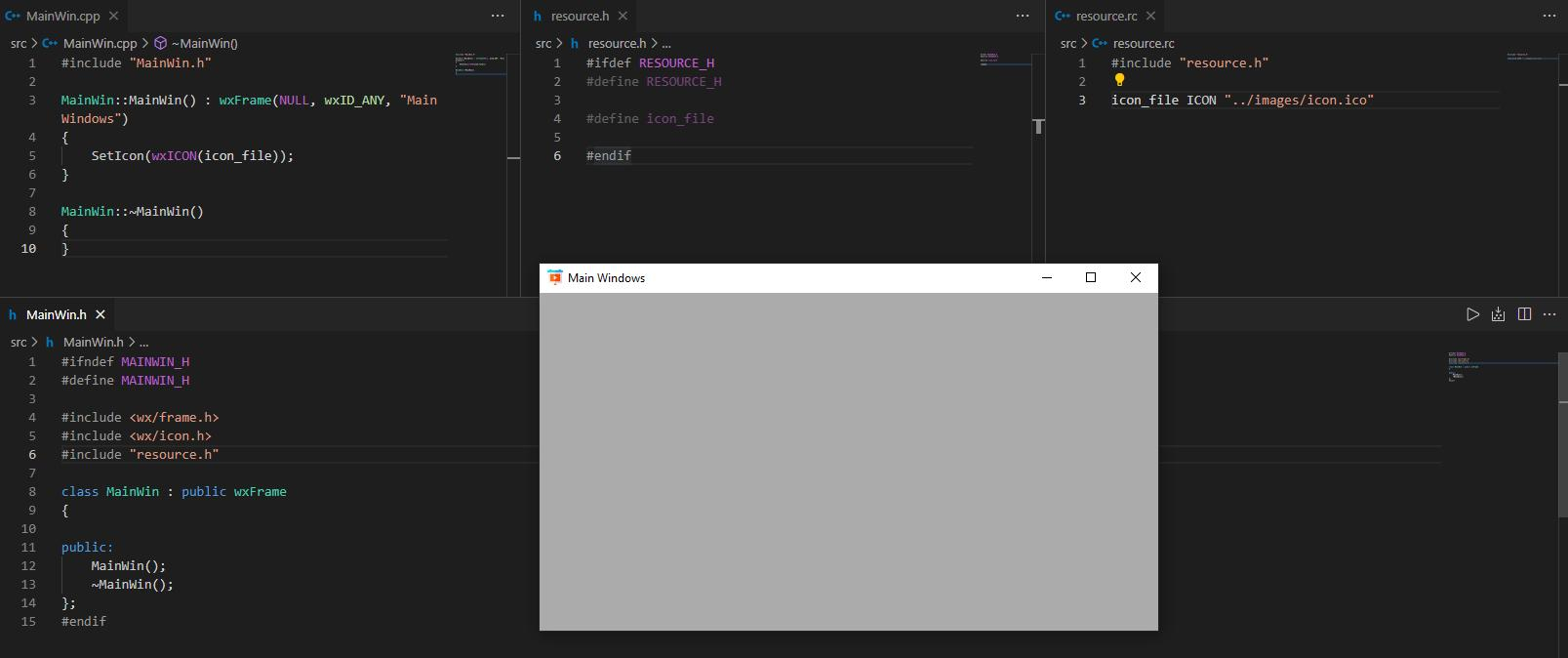Run the code with the play icon
Viewport: 1568px width, 658px height.
[x=1472, y=314]
